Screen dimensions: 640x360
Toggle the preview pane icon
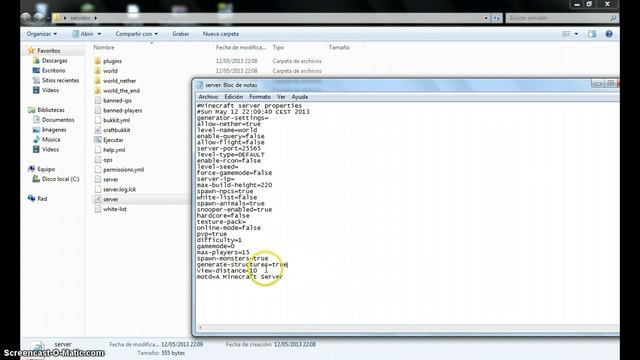point(592,34)
